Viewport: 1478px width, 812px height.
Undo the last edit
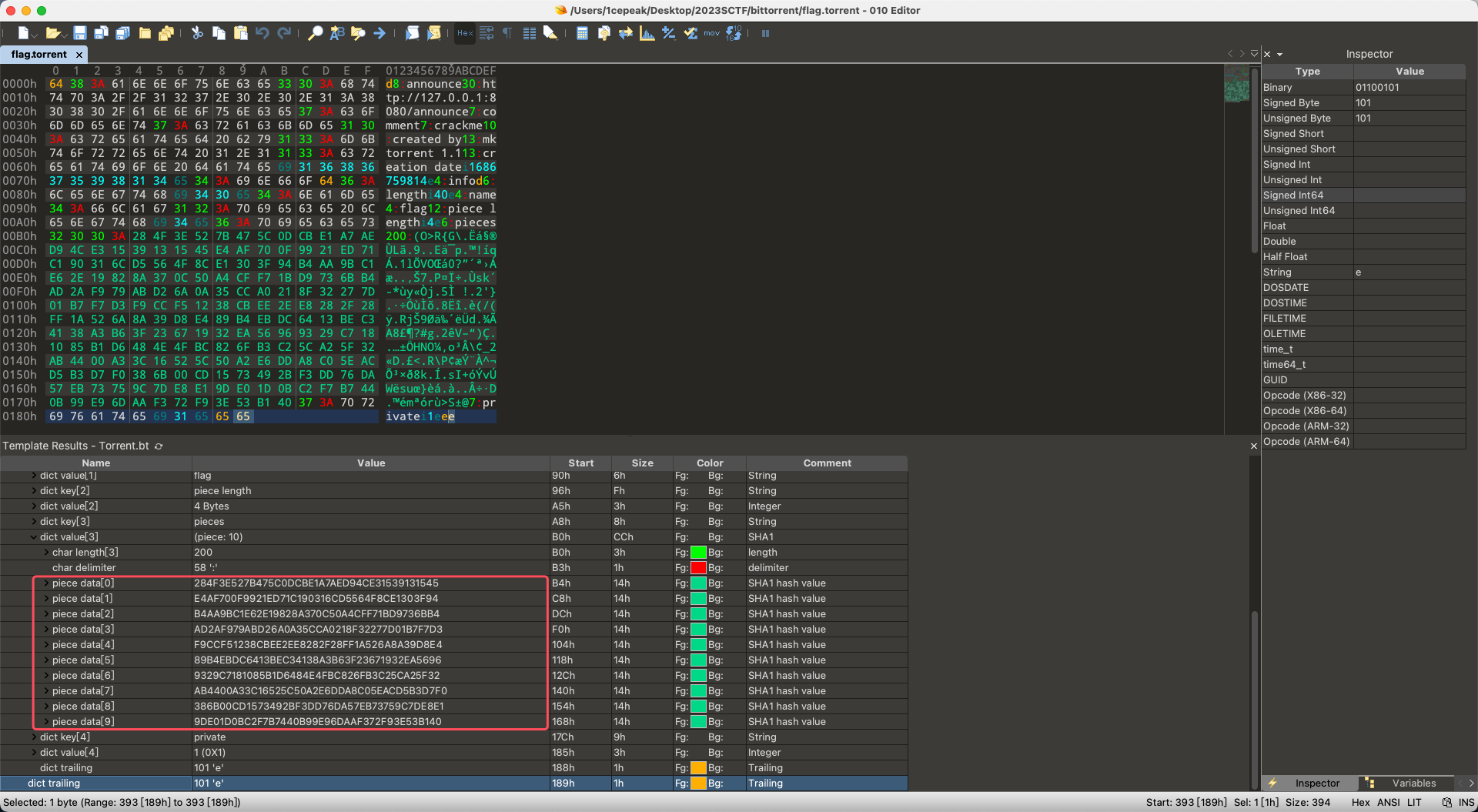coord(262,33)
